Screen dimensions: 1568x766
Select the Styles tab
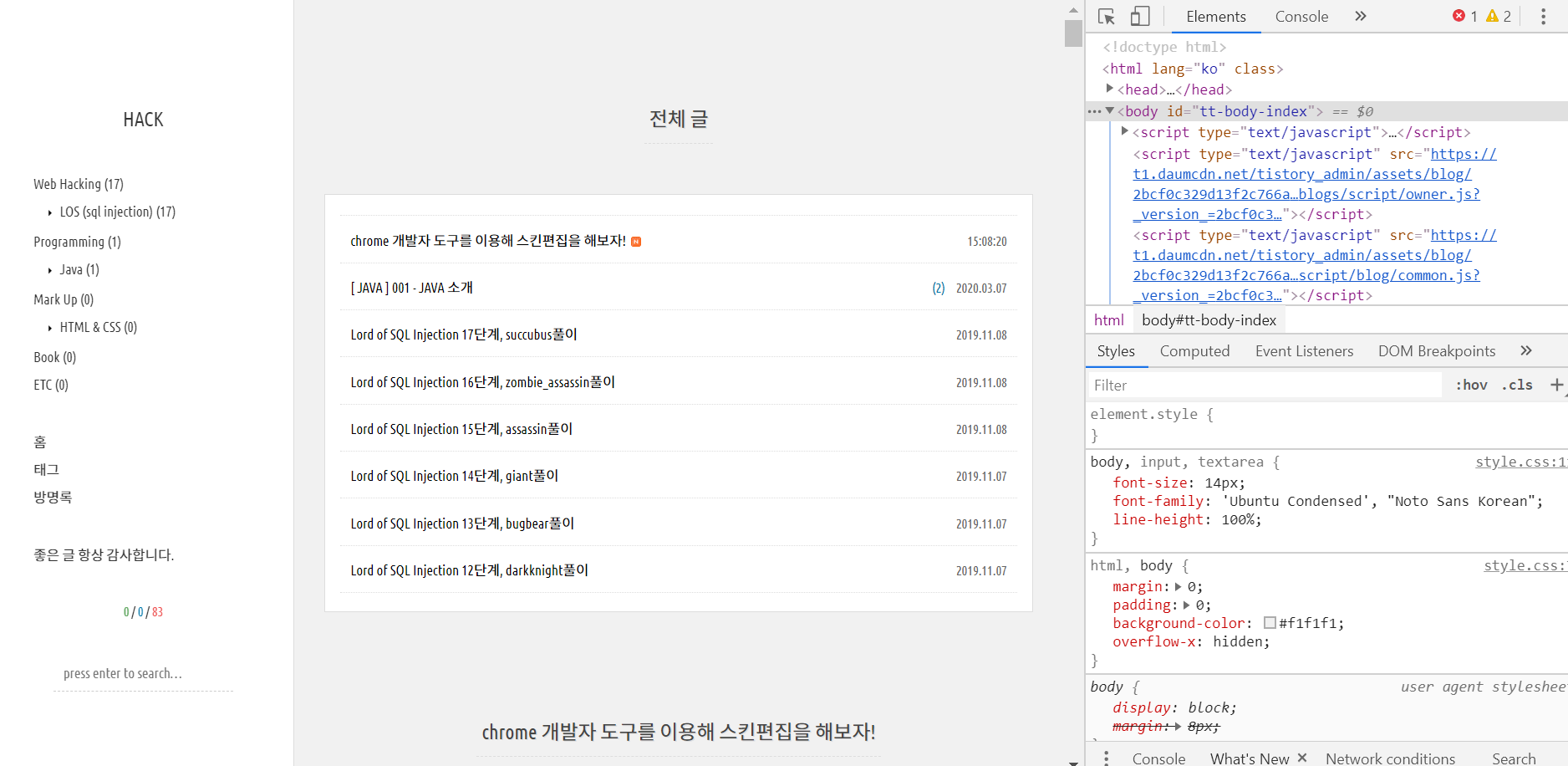1116,351
